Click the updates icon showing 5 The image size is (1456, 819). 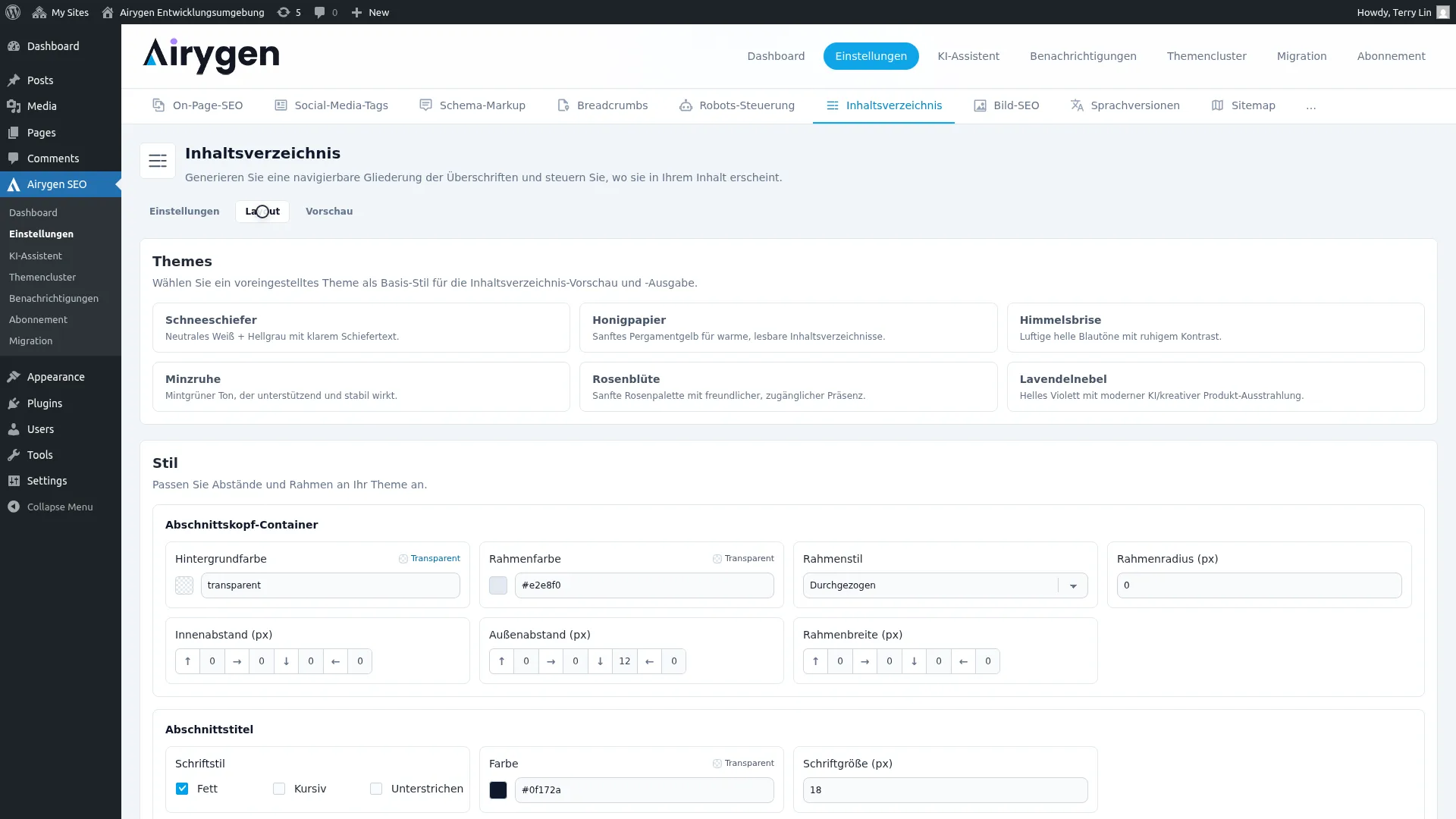coord(284,12)
